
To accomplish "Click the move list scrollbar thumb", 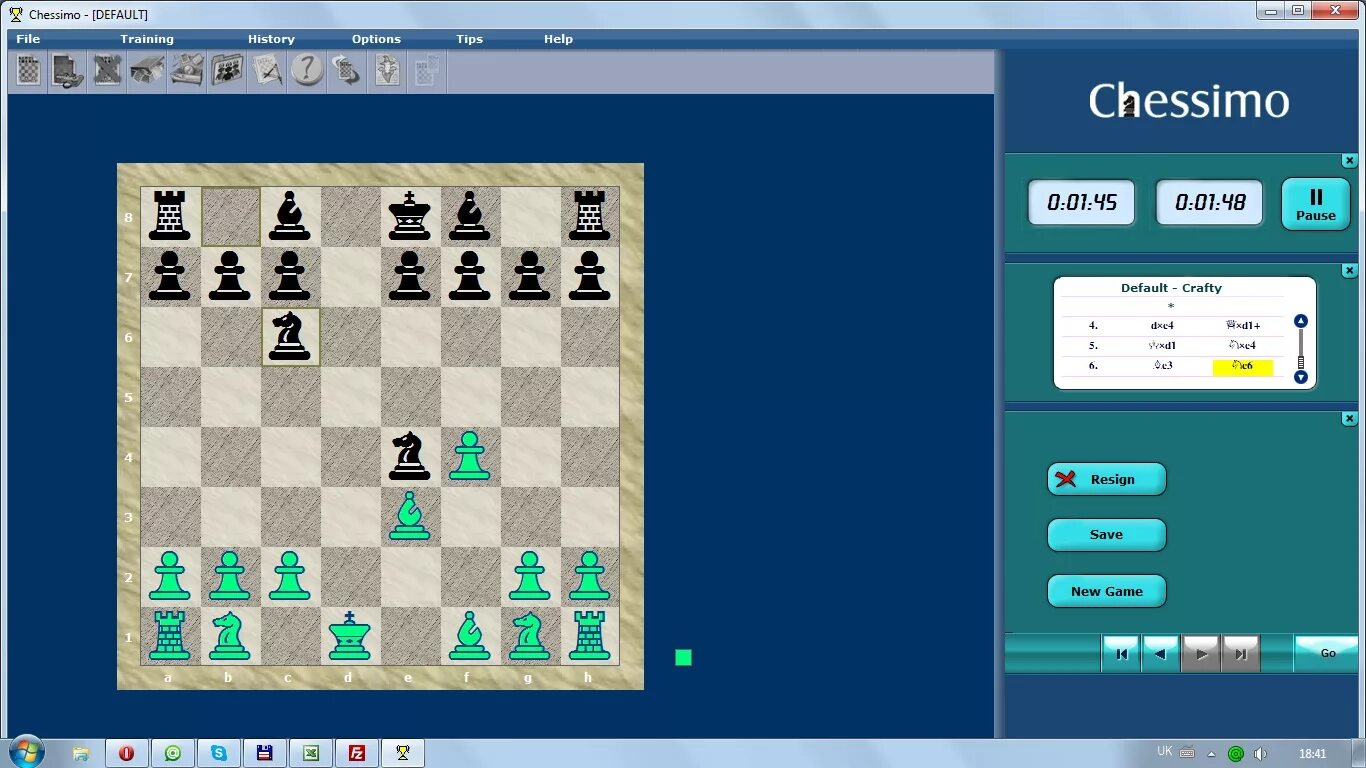I will [1301, 363].
